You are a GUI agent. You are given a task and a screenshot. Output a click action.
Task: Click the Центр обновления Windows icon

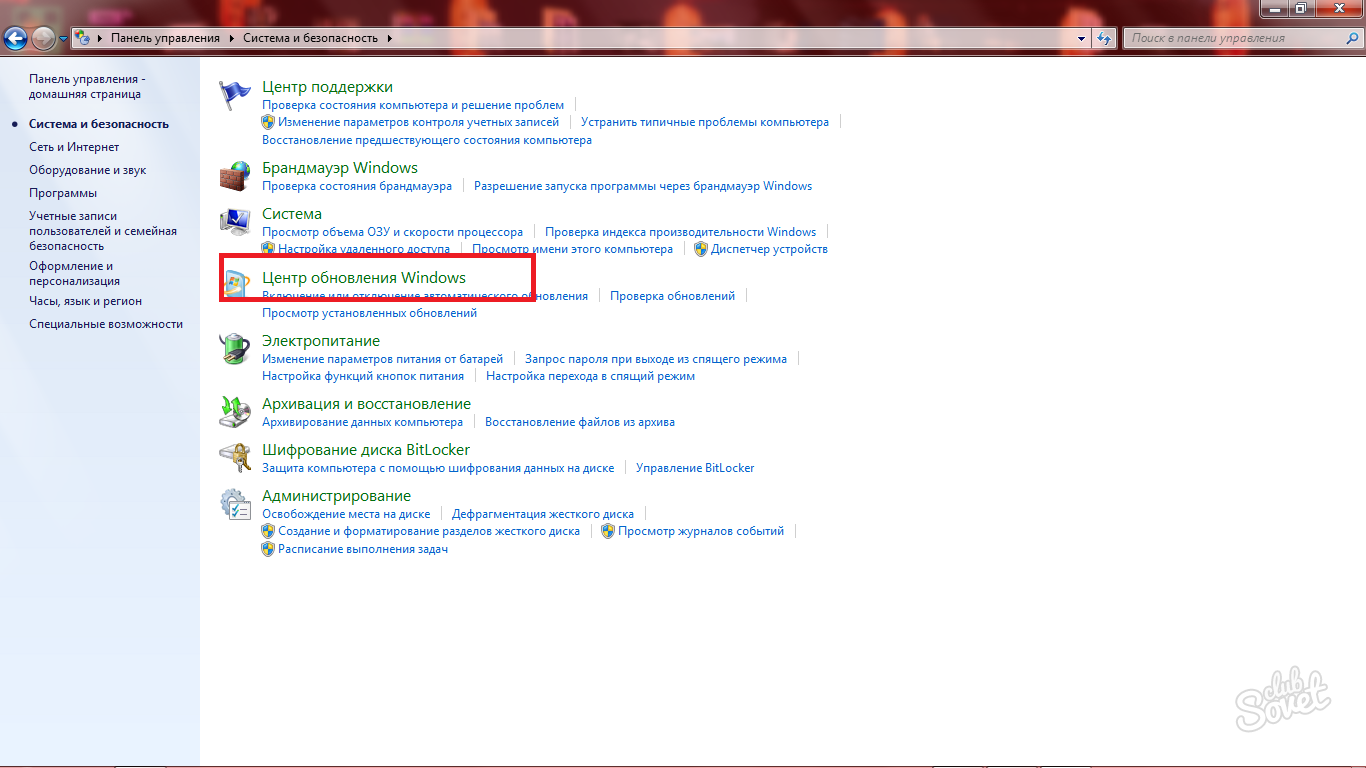(x=235, y=286)
